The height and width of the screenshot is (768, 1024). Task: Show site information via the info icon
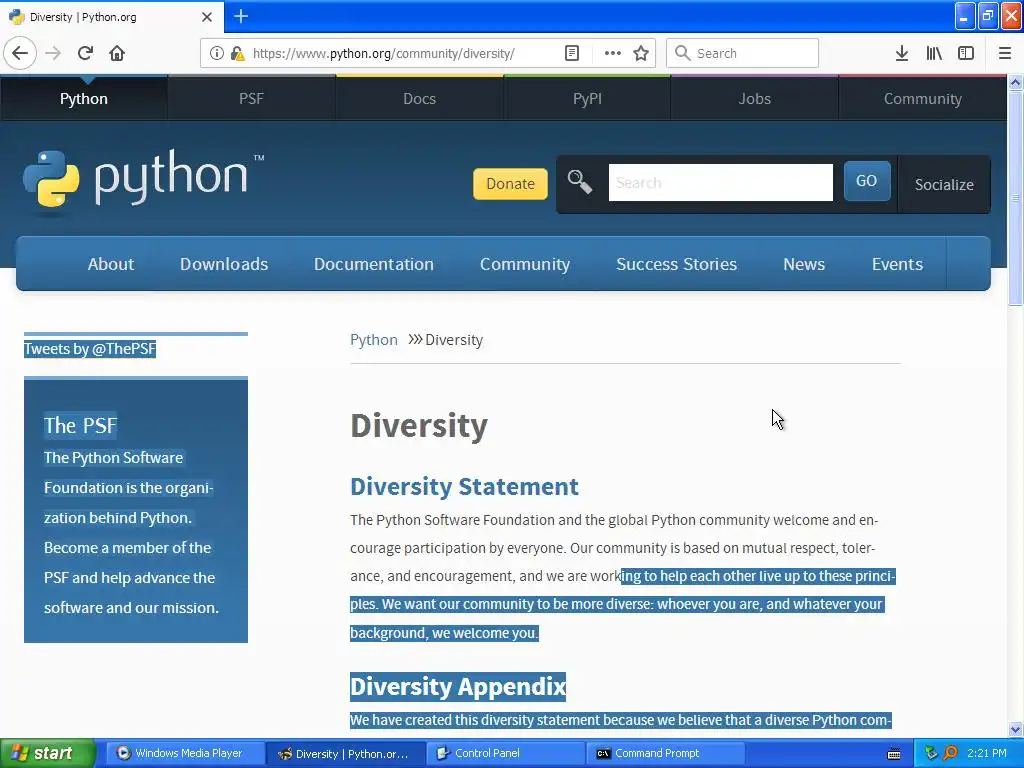216,53
